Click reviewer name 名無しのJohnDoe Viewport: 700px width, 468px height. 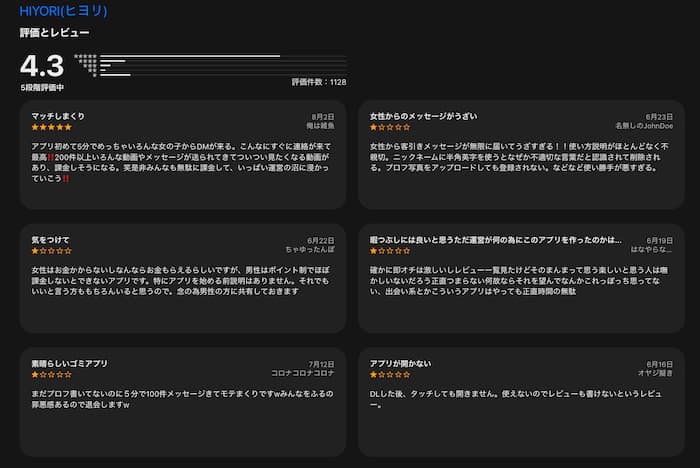644,127
